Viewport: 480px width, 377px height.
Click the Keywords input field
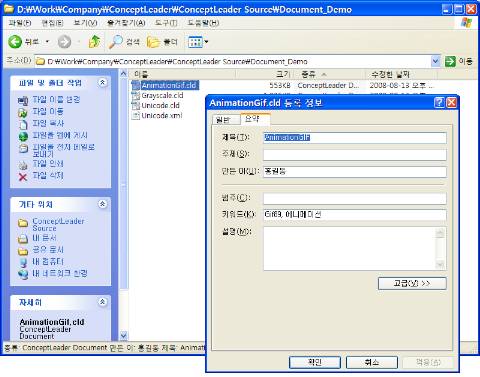(354, 215)
